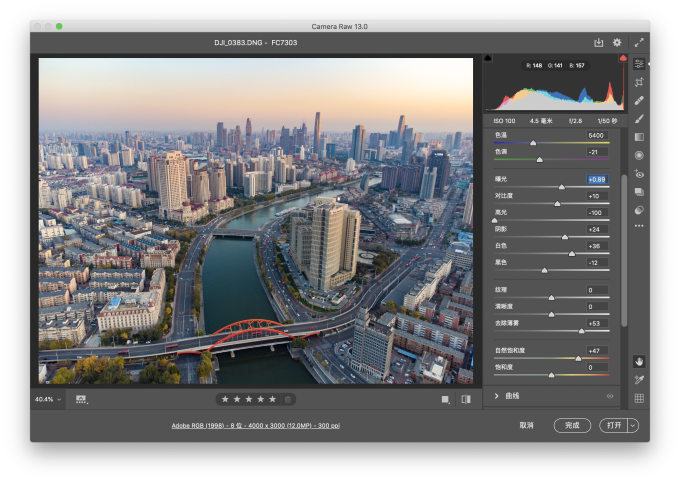This screenshot has height=482, width=680.
Task: Expand the 曲线 curve panel chevron
Action: [497, 396]
